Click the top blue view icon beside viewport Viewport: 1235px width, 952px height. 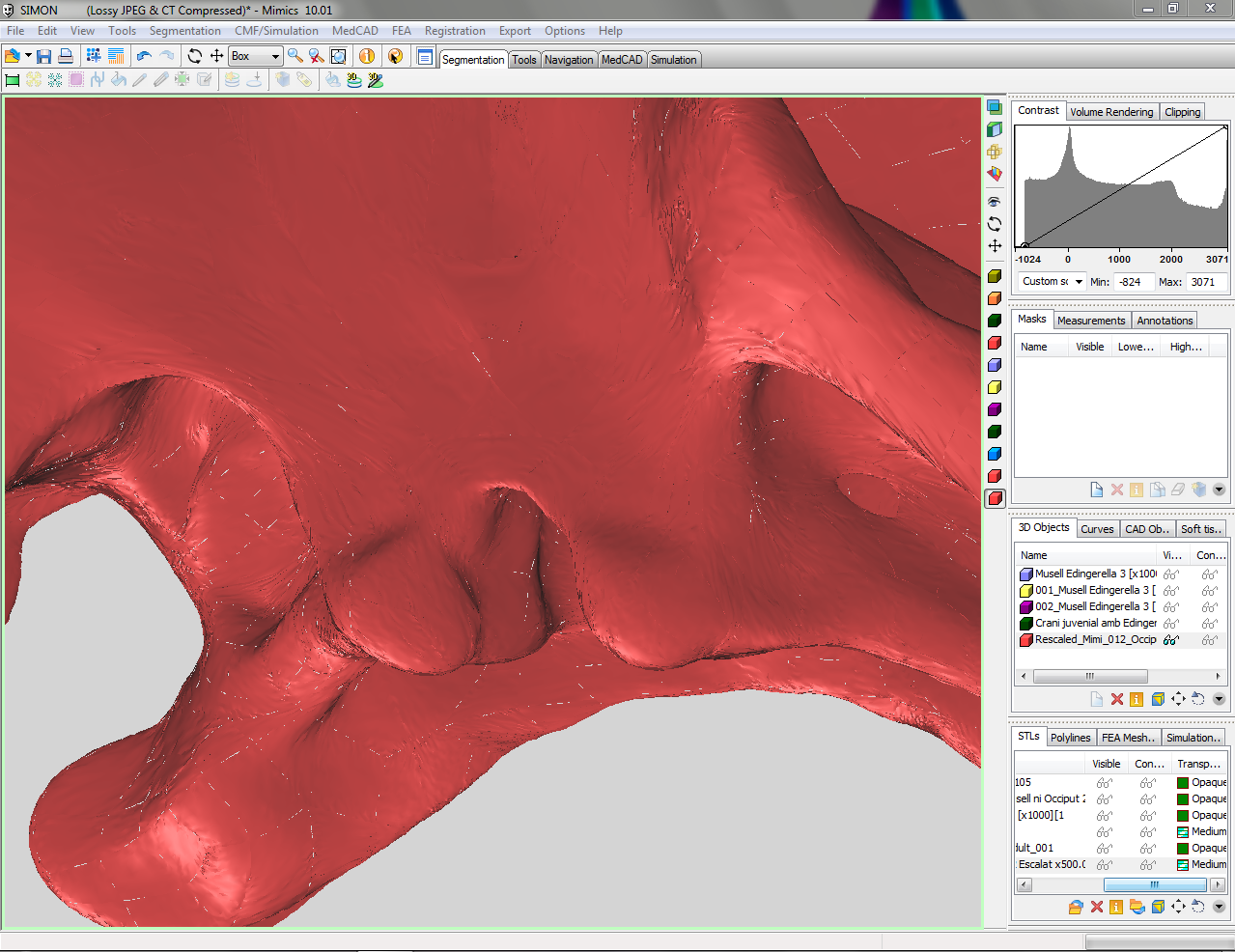click(x=995, y=107)
